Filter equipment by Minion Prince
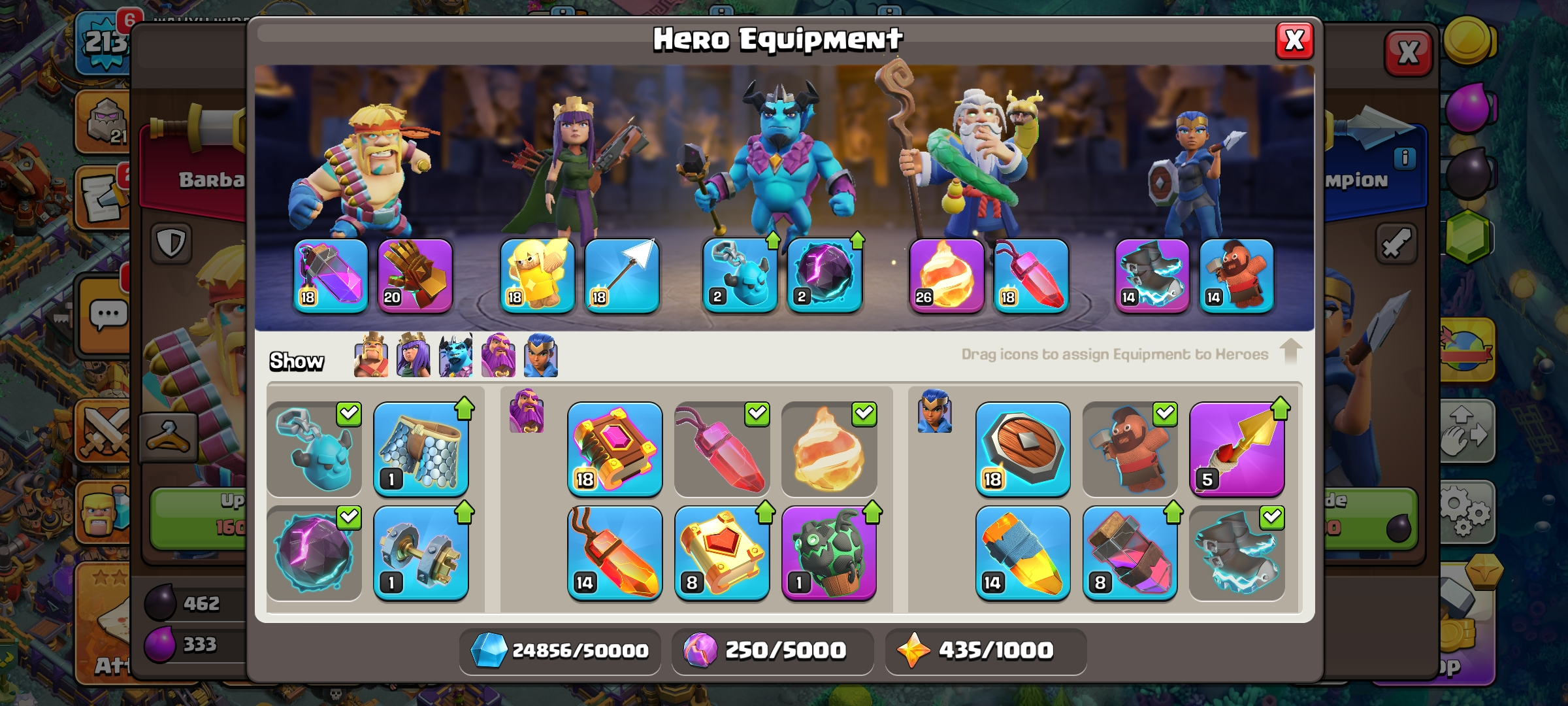 [455, 355]
